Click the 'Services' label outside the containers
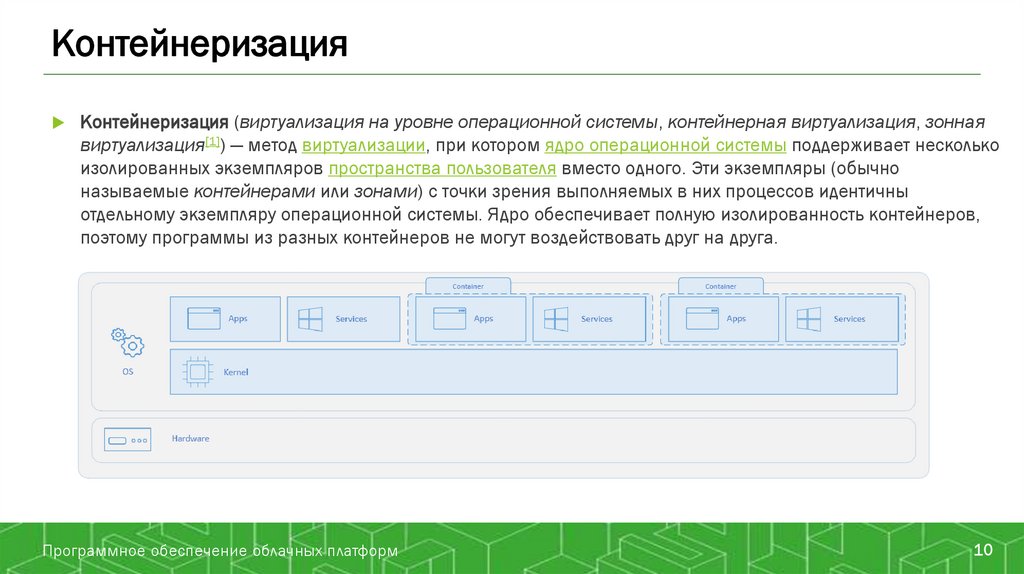Screen dimensions: 1024x574 351,319
